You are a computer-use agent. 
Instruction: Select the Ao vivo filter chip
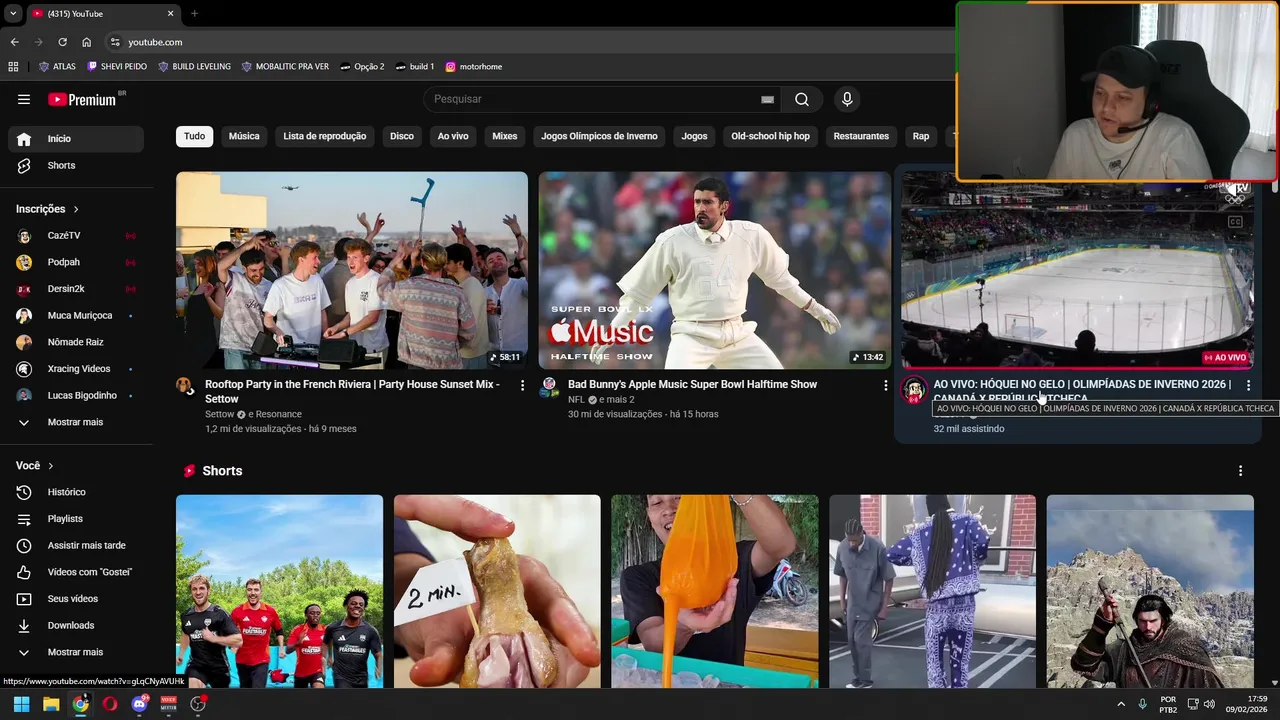453,136
